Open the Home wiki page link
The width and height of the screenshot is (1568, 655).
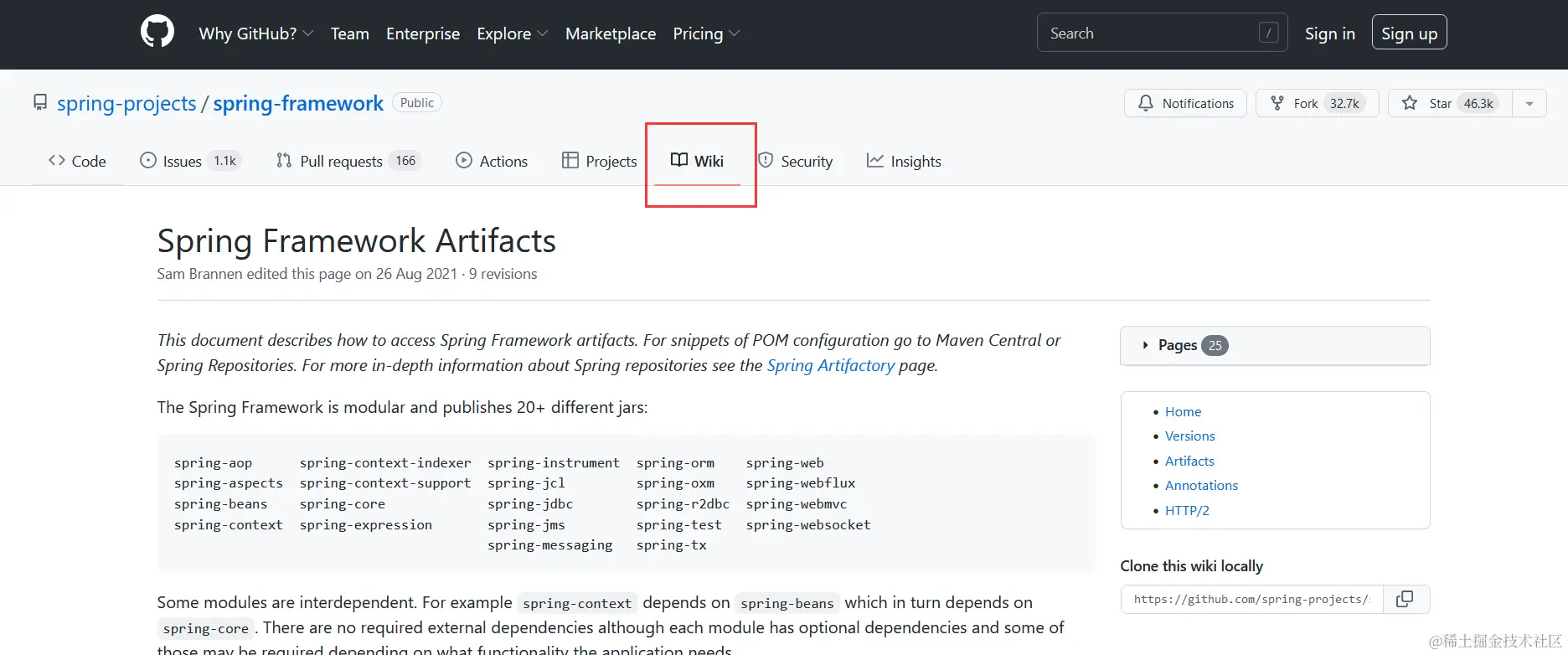(1183, 411)
